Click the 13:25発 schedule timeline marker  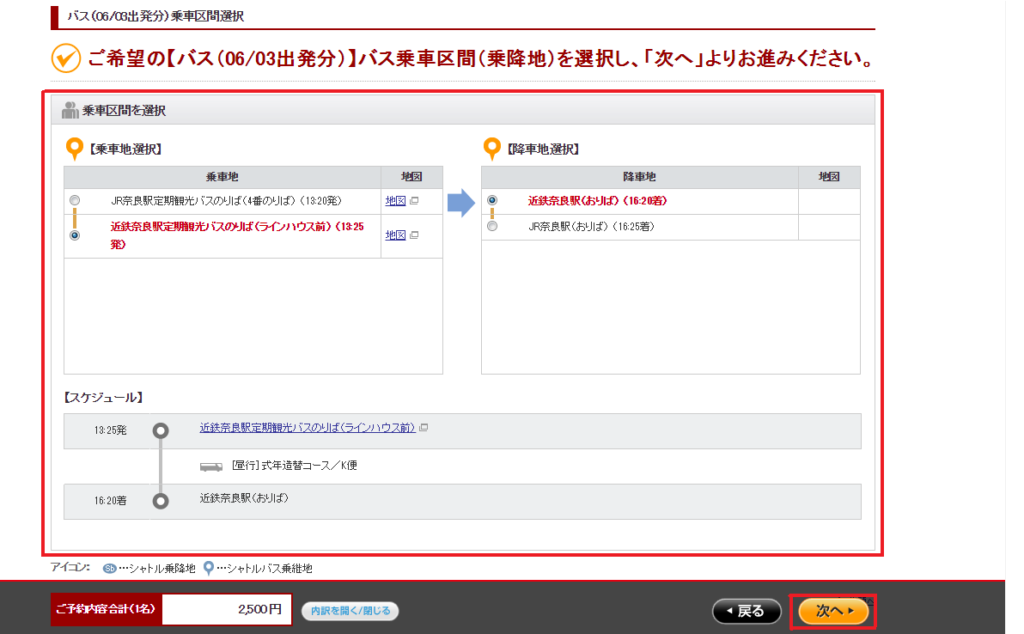point(161,431)
